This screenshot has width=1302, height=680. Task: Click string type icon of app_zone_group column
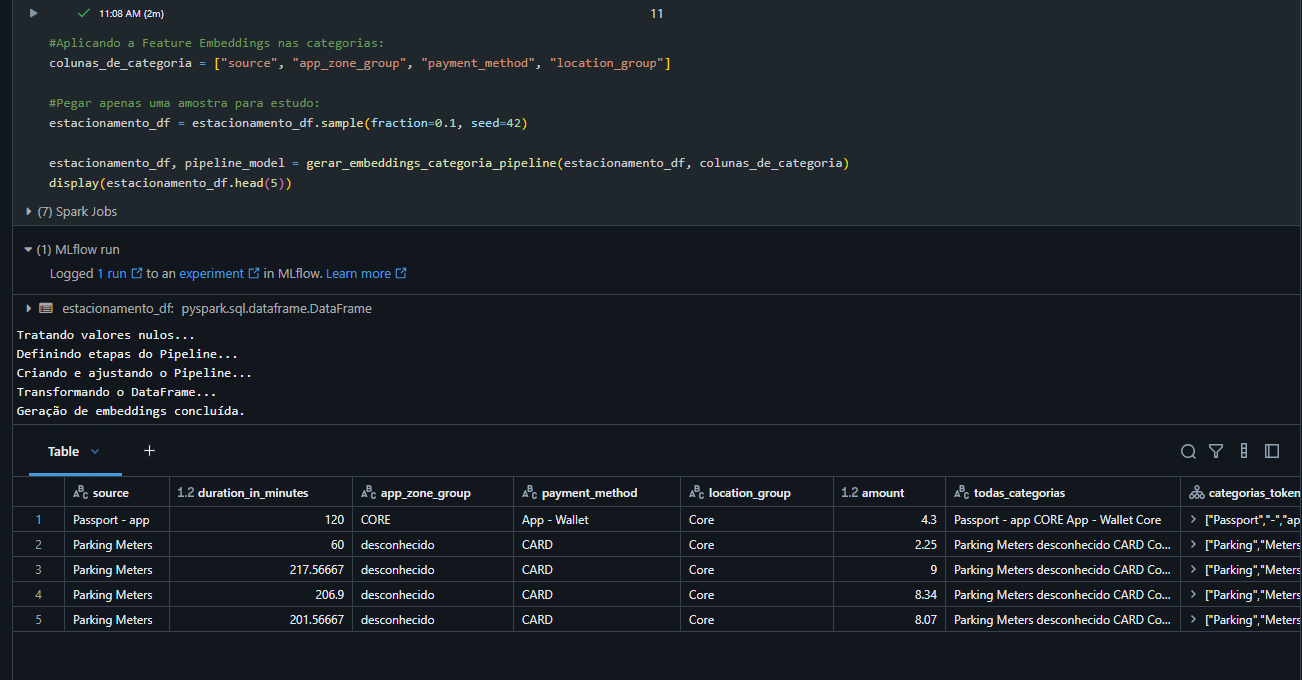(x=368, y=492)
